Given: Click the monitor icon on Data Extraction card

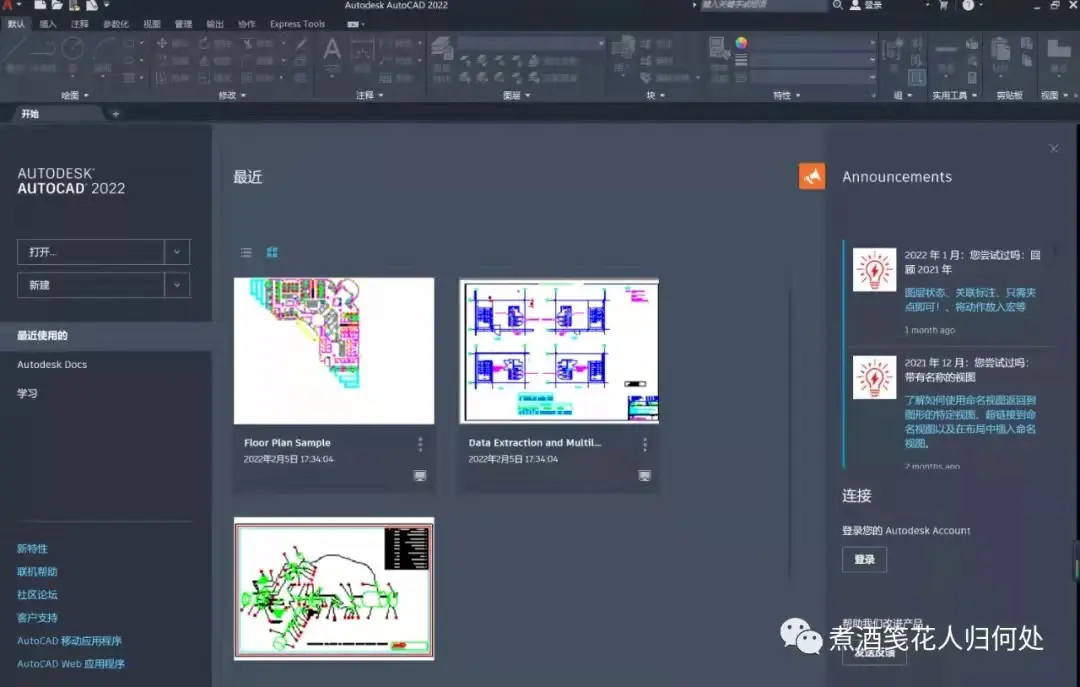Looking at the screenshot, I should (x=644, y=475).
